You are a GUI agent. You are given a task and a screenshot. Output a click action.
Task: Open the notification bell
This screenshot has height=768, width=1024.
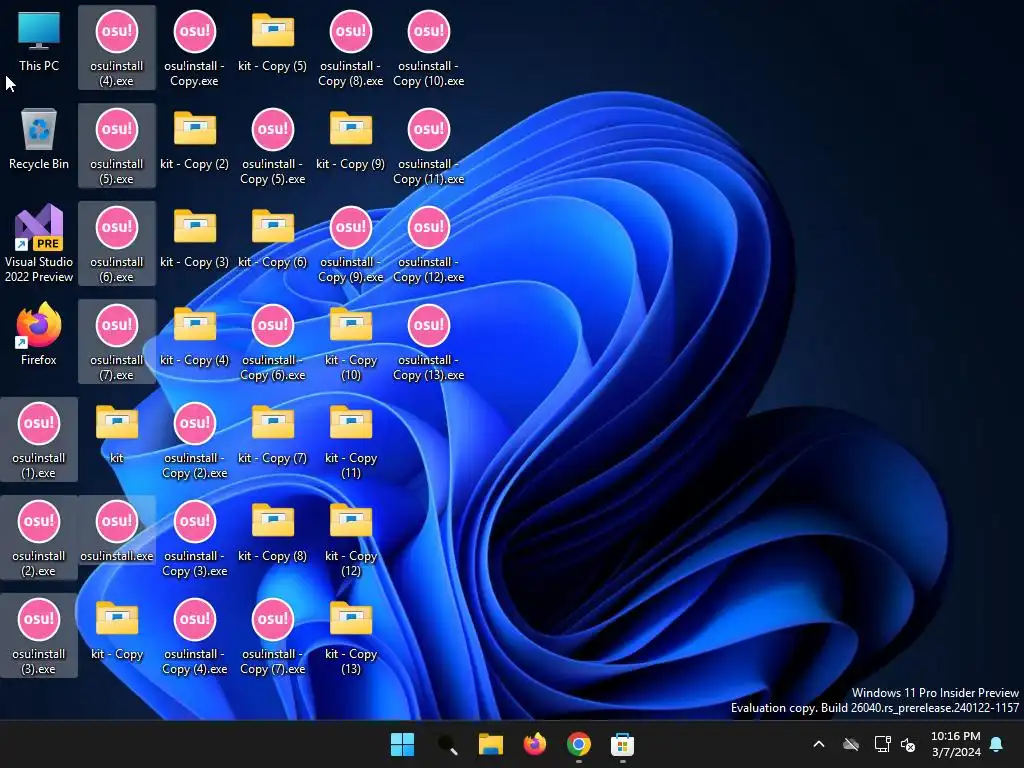coord(997,744)
